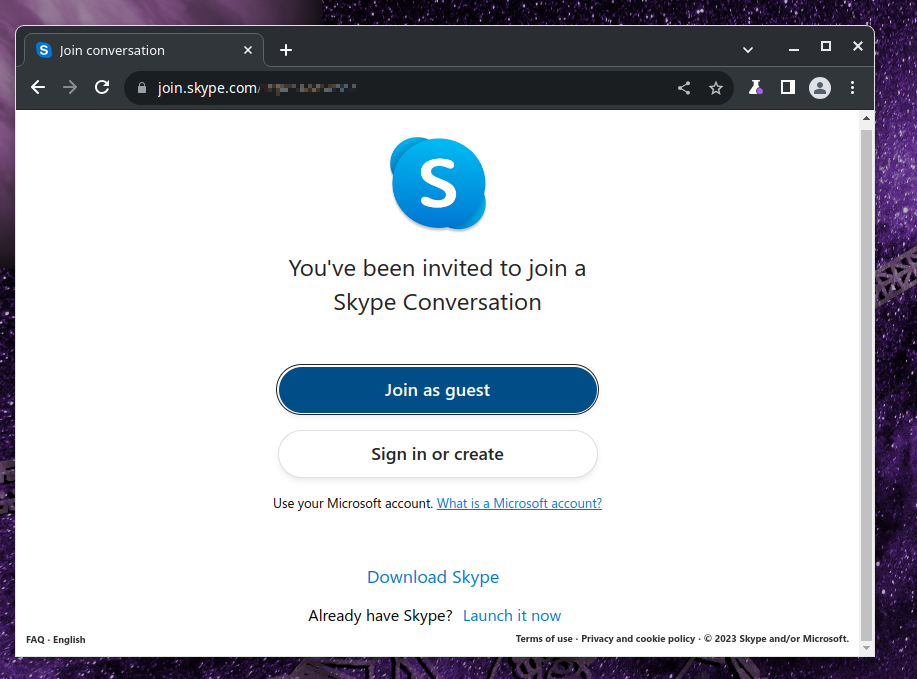Expand the tab search chevron
The width and height of the screenshot is (917, 679).
[747, 50]
